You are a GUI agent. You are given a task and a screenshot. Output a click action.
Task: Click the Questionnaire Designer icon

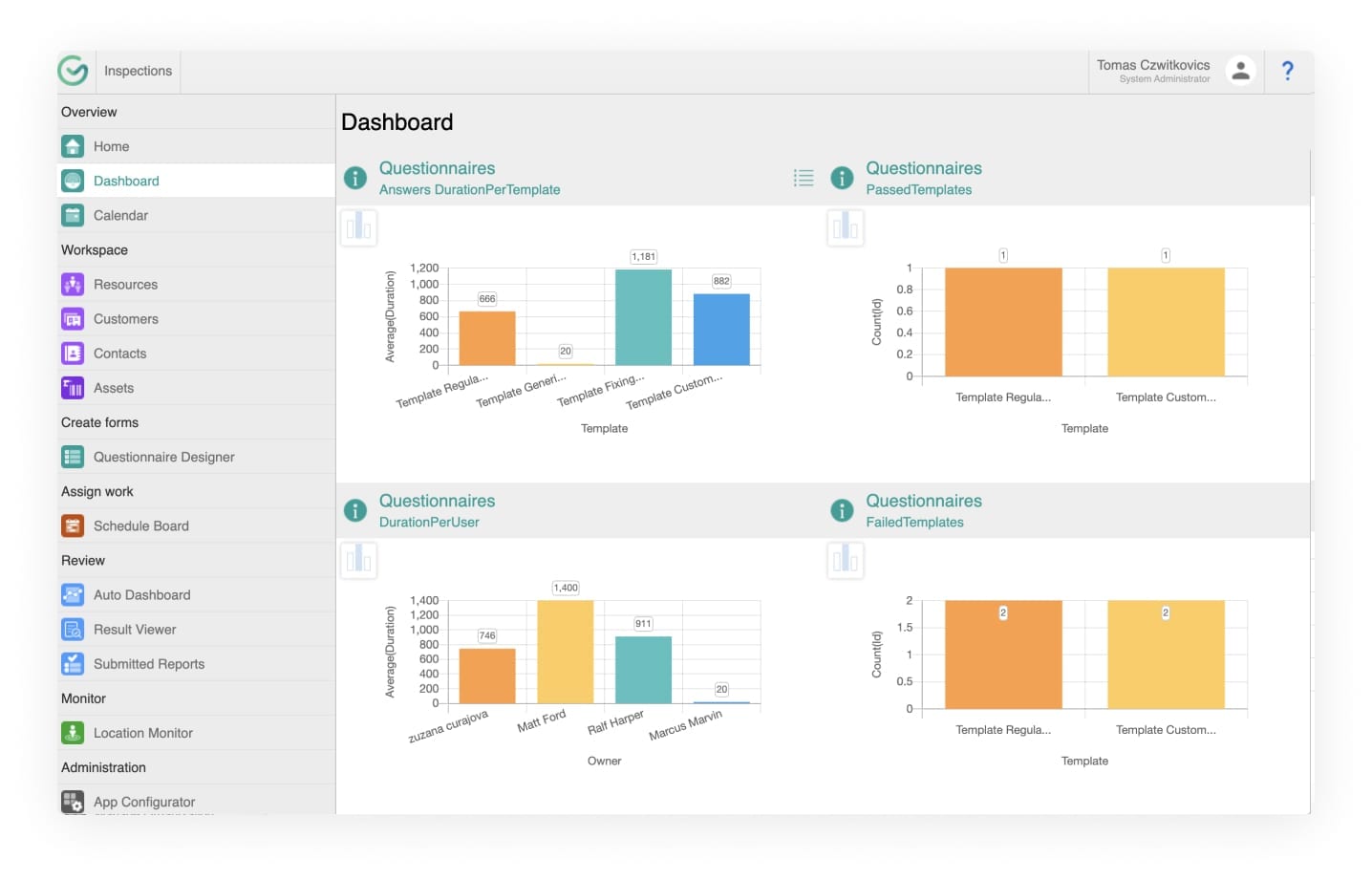point(73,457)
